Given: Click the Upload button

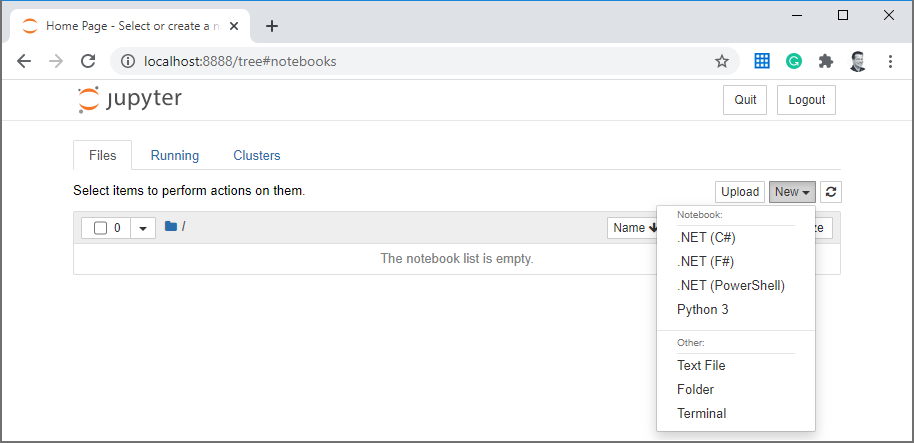Looking at the screenshot, I should coord(740,192).
